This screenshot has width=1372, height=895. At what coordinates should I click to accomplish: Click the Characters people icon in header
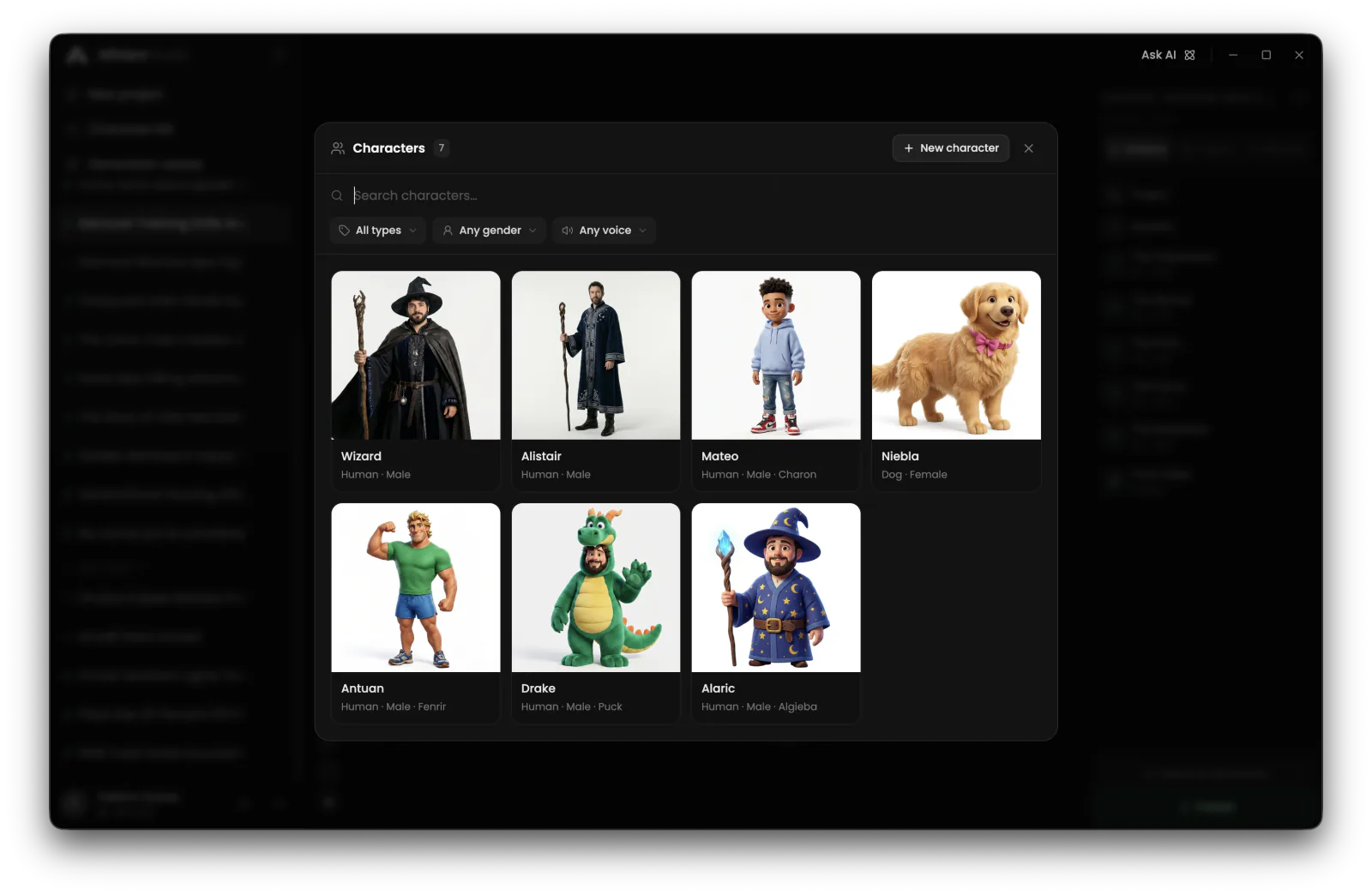(338, 148)
